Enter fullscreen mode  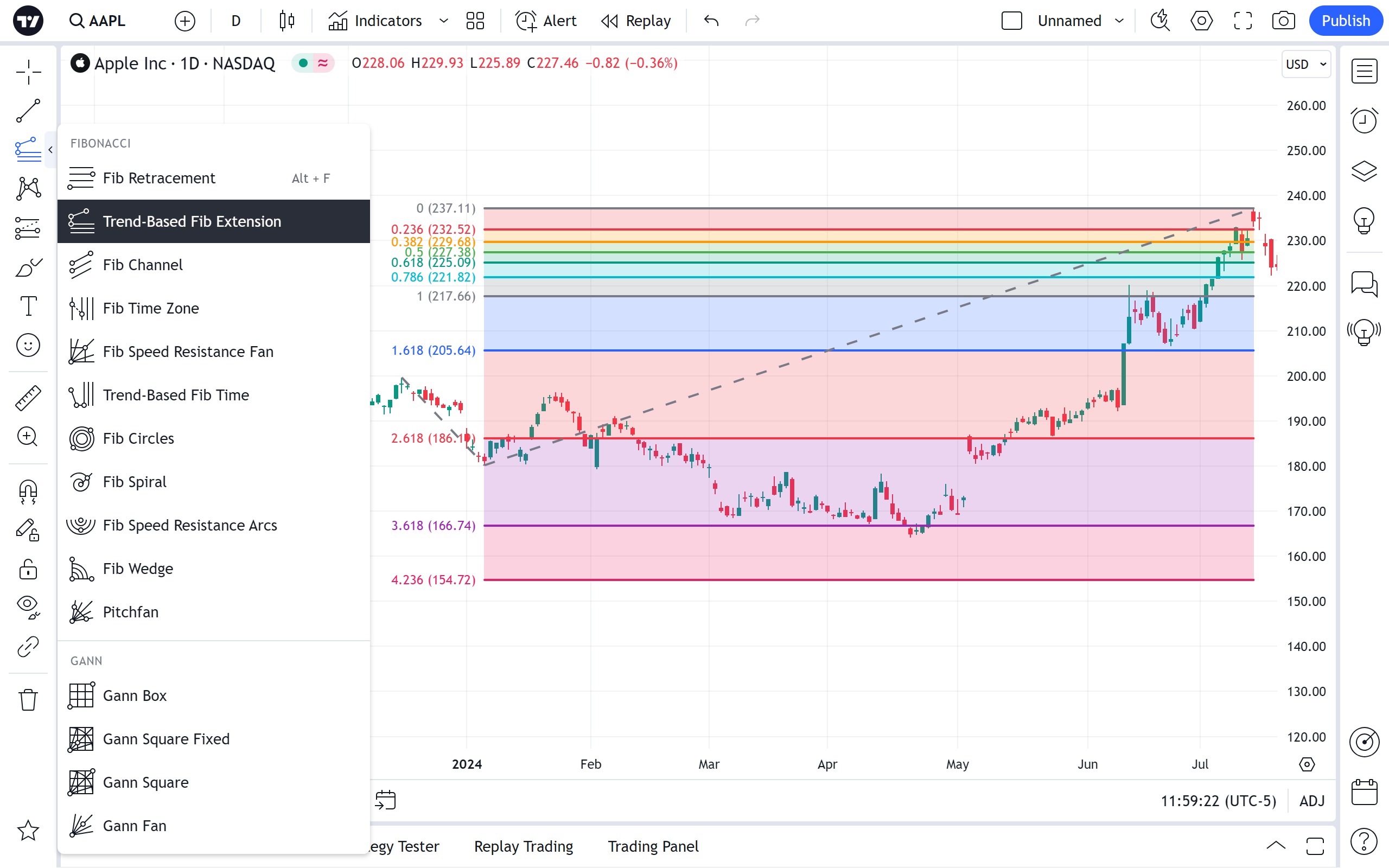[x=1243, y=21]
